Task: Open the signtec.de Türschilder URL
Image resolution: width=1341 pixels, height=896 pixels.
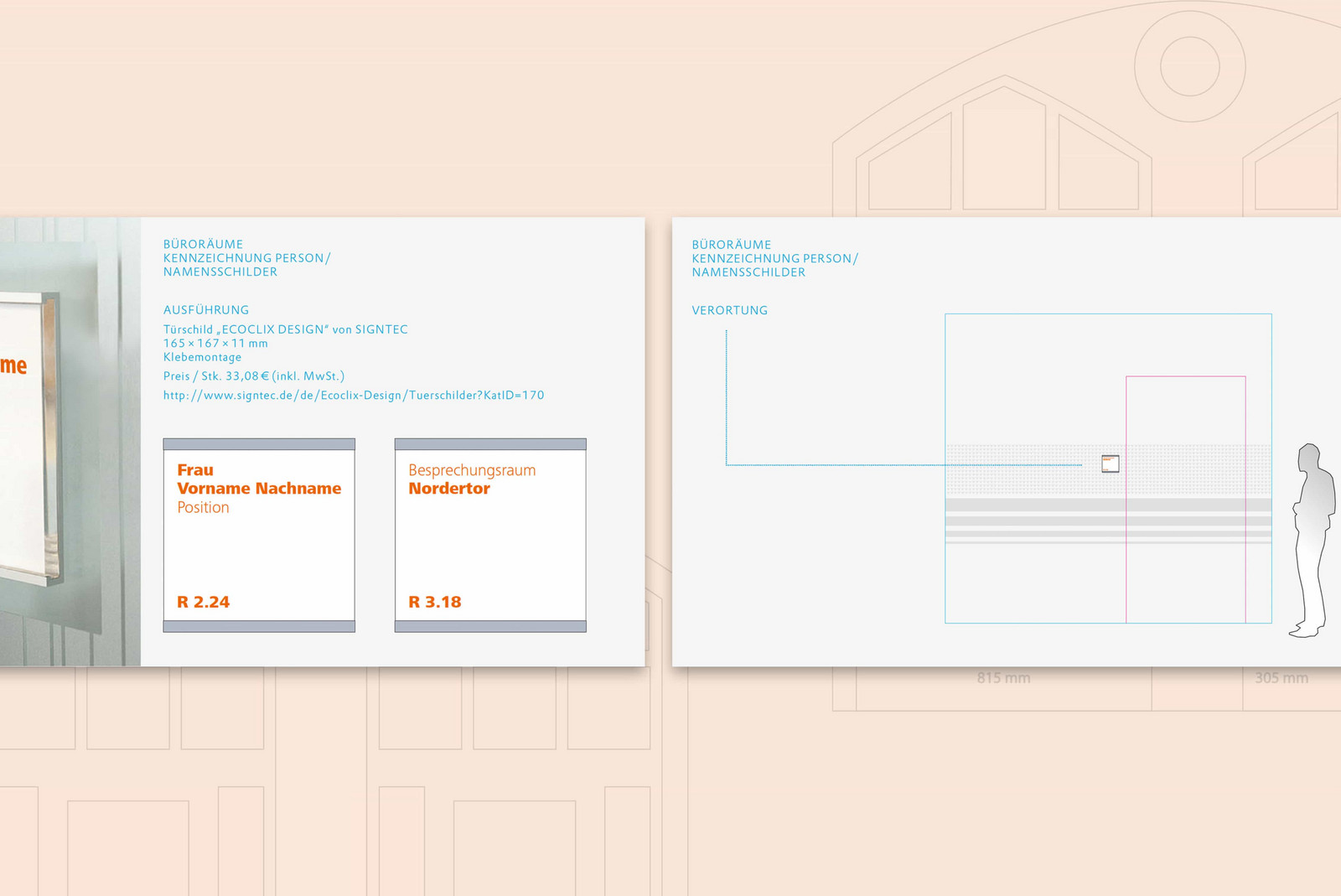Action: pos(353,395)
